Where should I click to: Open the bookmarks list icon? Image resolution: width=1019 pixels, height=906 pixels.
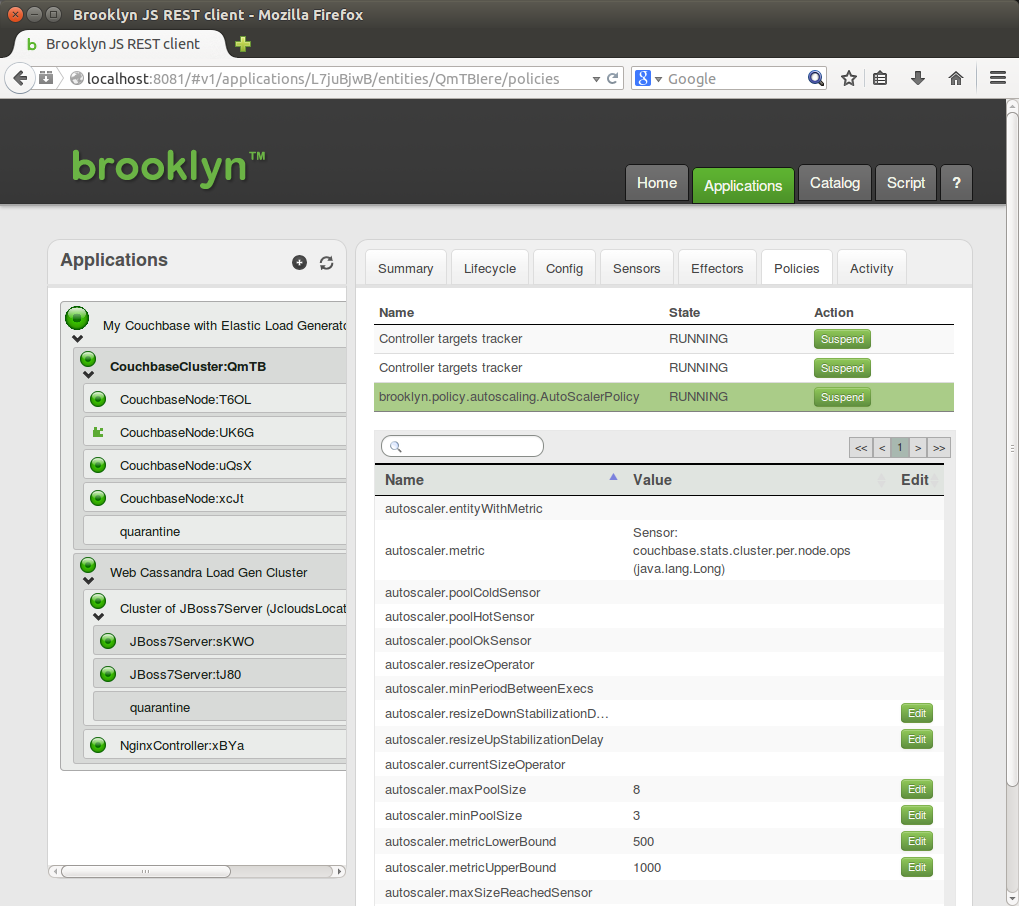pyautogui.click(x=880, y=79)
